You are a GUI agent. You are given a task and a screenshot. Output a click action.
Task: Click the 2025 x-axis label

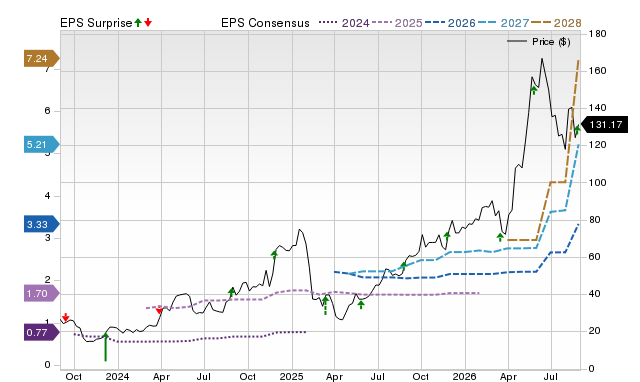click(x=291, y=376)
